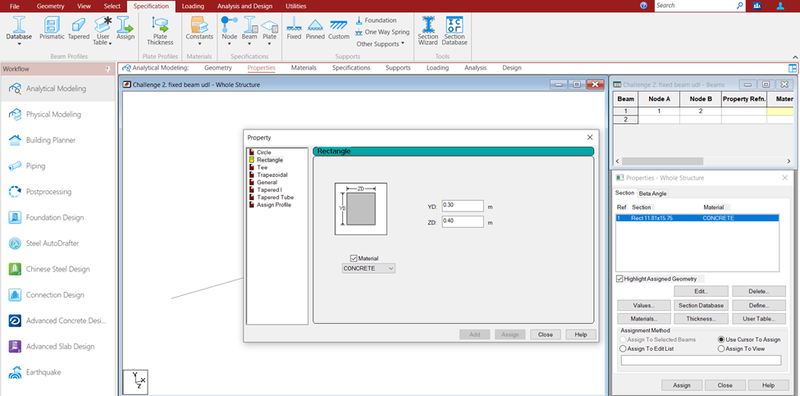Select Assign To View option

(x=721, y=349)
